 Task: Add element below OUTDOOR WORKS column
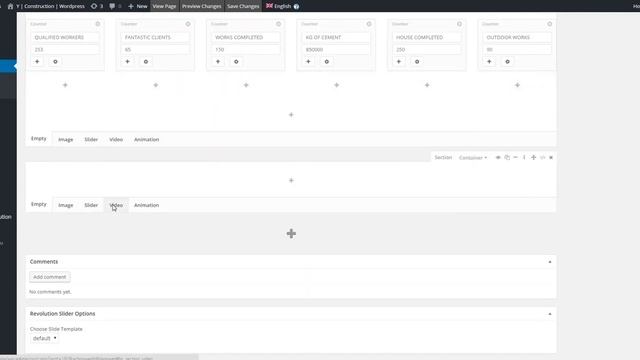point(517,85)
